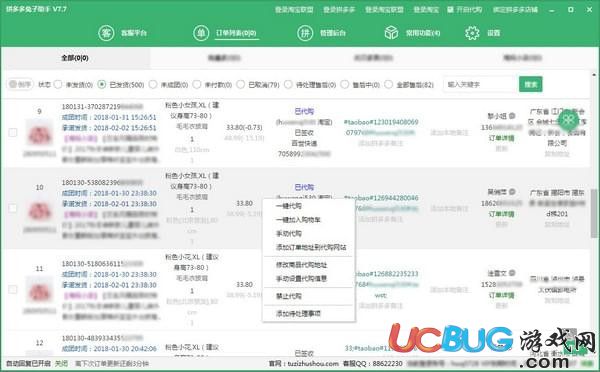Select the 售后中(0) radio filter
Screen dimensions: 600x372
(x=344, y=84)
